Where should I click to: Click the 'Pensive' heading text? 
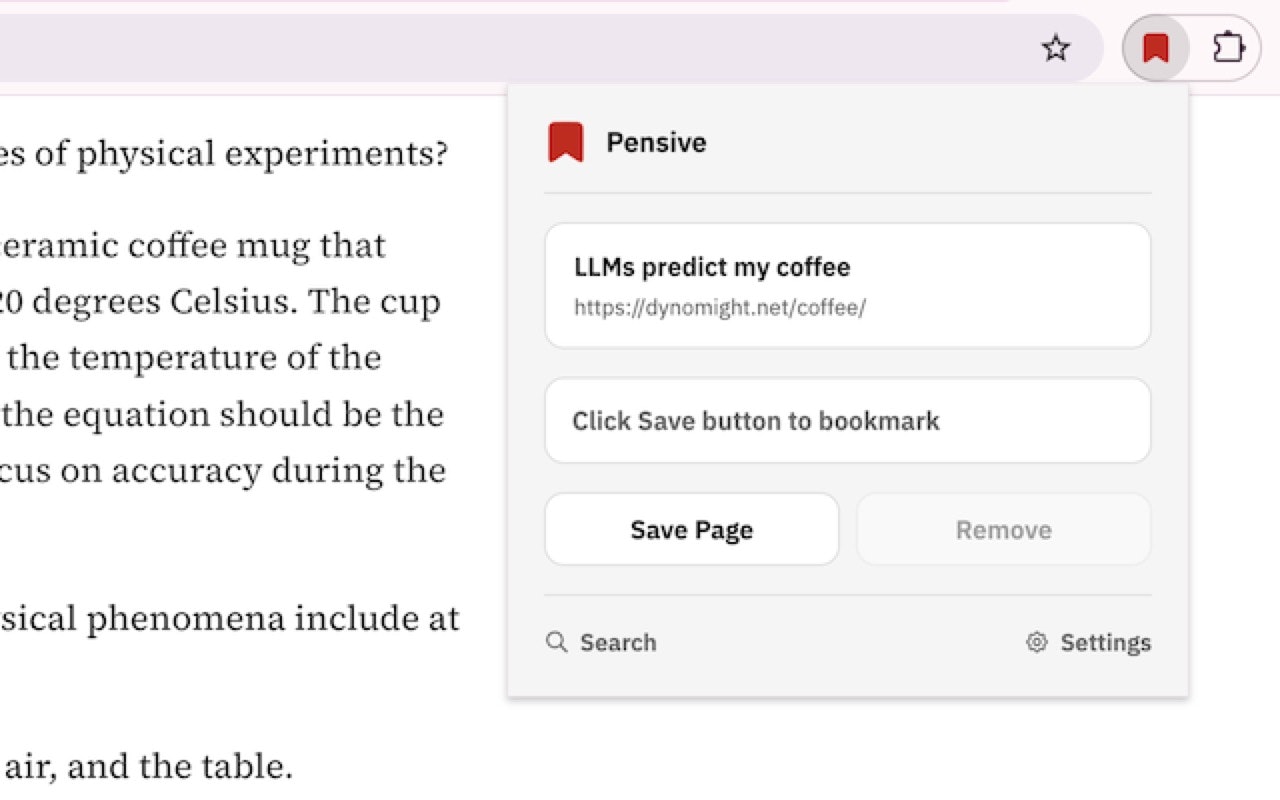pos(656,142)
